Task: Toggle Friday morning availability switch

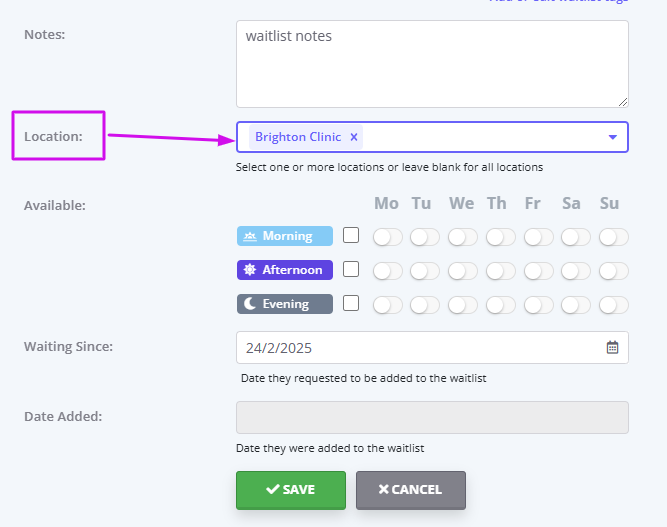Action: point(539,237)
